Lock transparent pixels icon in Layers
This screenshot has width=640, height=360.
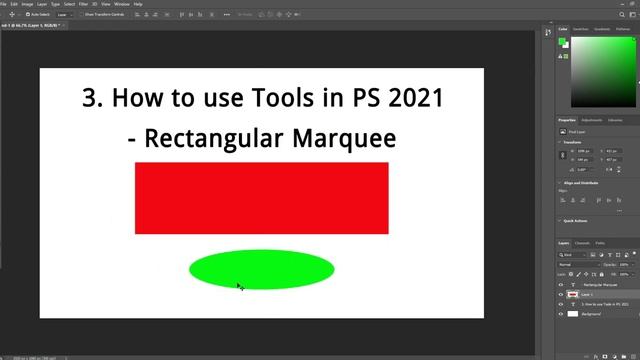point(571,274)
